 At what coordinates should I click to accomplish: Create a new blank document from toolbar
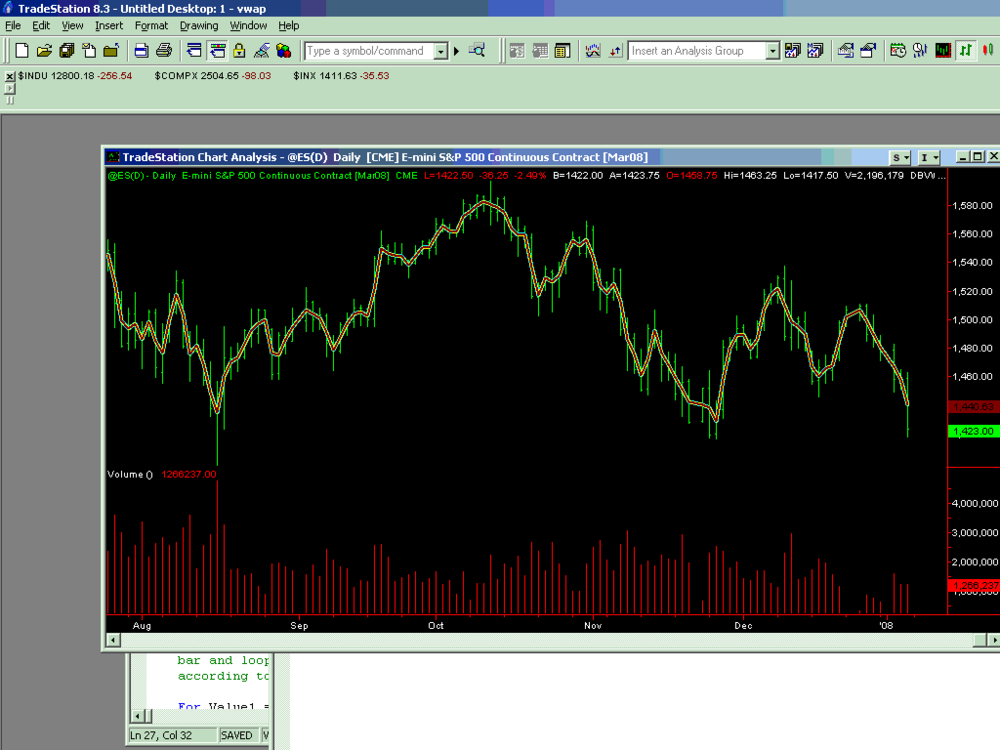[x=22, y=51]
